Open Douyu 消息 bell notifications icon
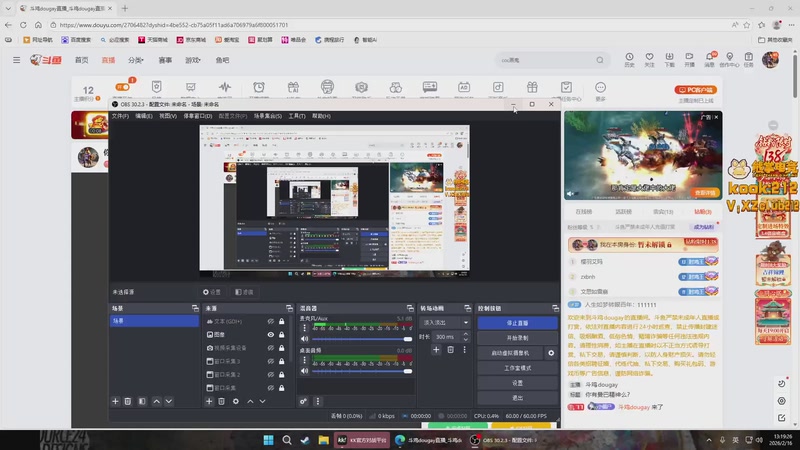 pos(709,60)
